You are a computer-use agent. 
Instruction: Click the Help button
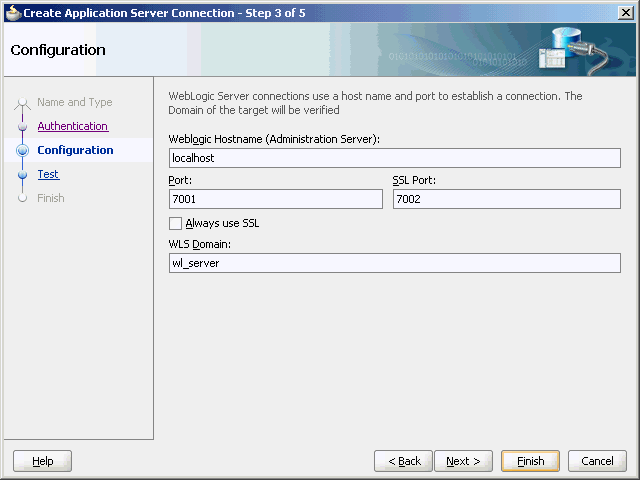coord(42,461)
